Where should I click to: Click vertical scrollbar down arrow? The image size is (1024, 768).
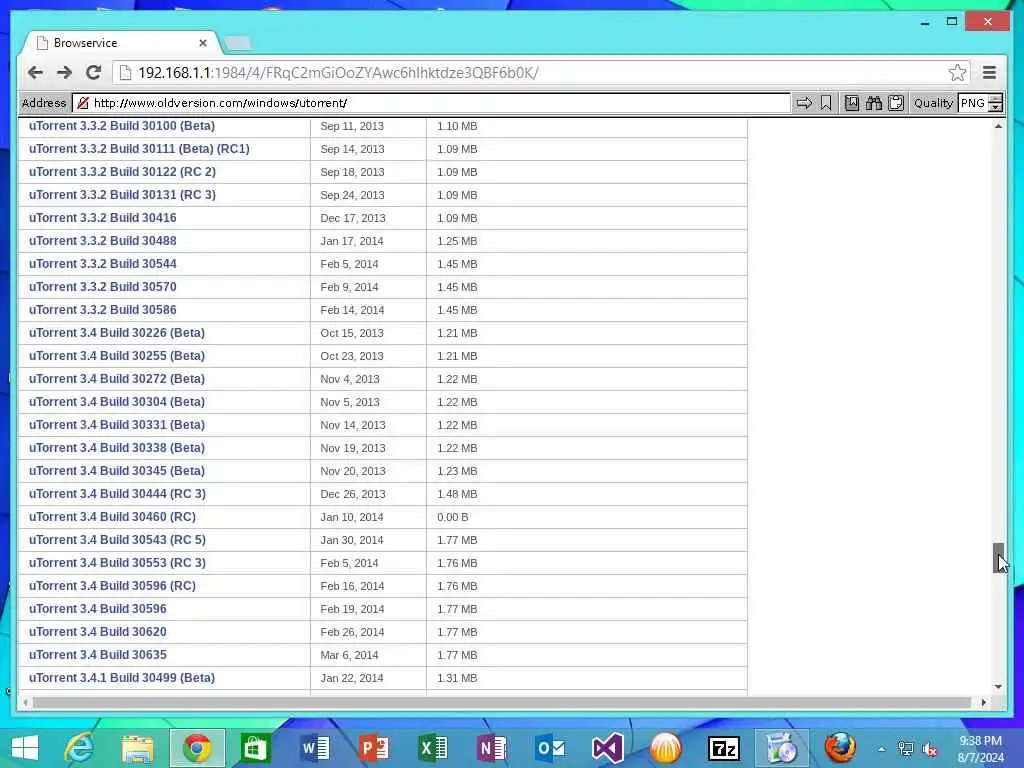998,686
